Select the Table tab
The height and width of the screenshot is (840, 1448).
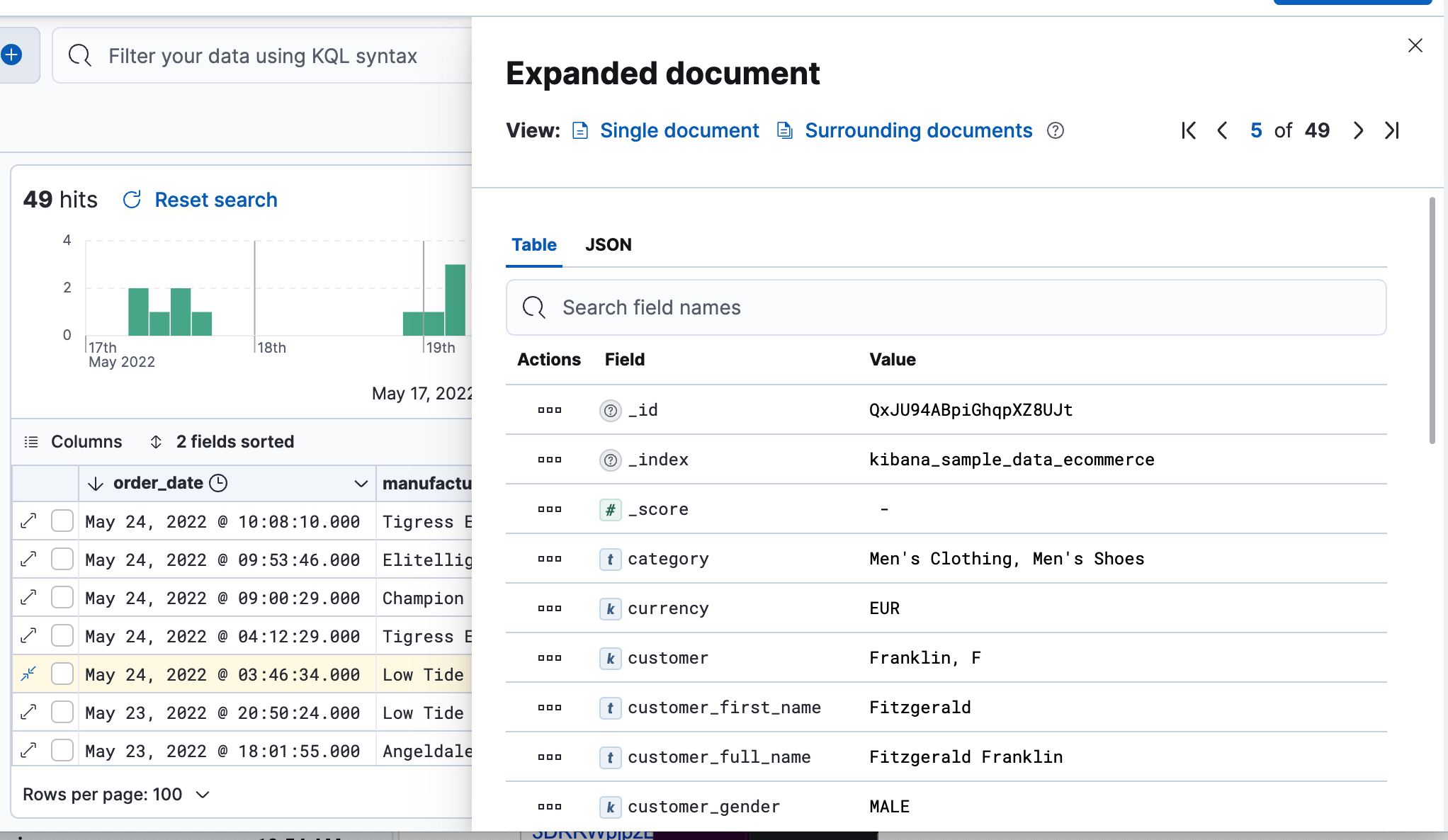[x=534, y=244]
